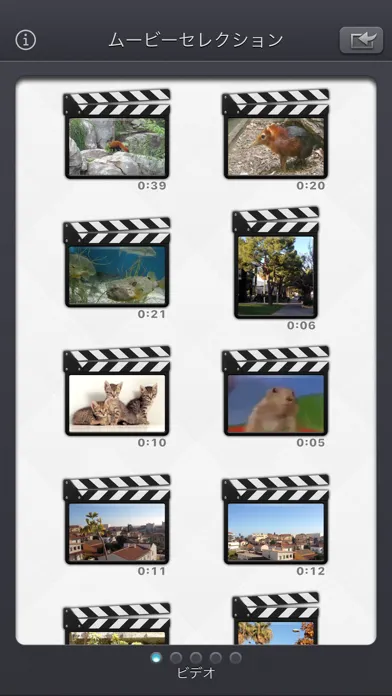Select the cityscape skyline clip 0:12

tap(276, 520)
